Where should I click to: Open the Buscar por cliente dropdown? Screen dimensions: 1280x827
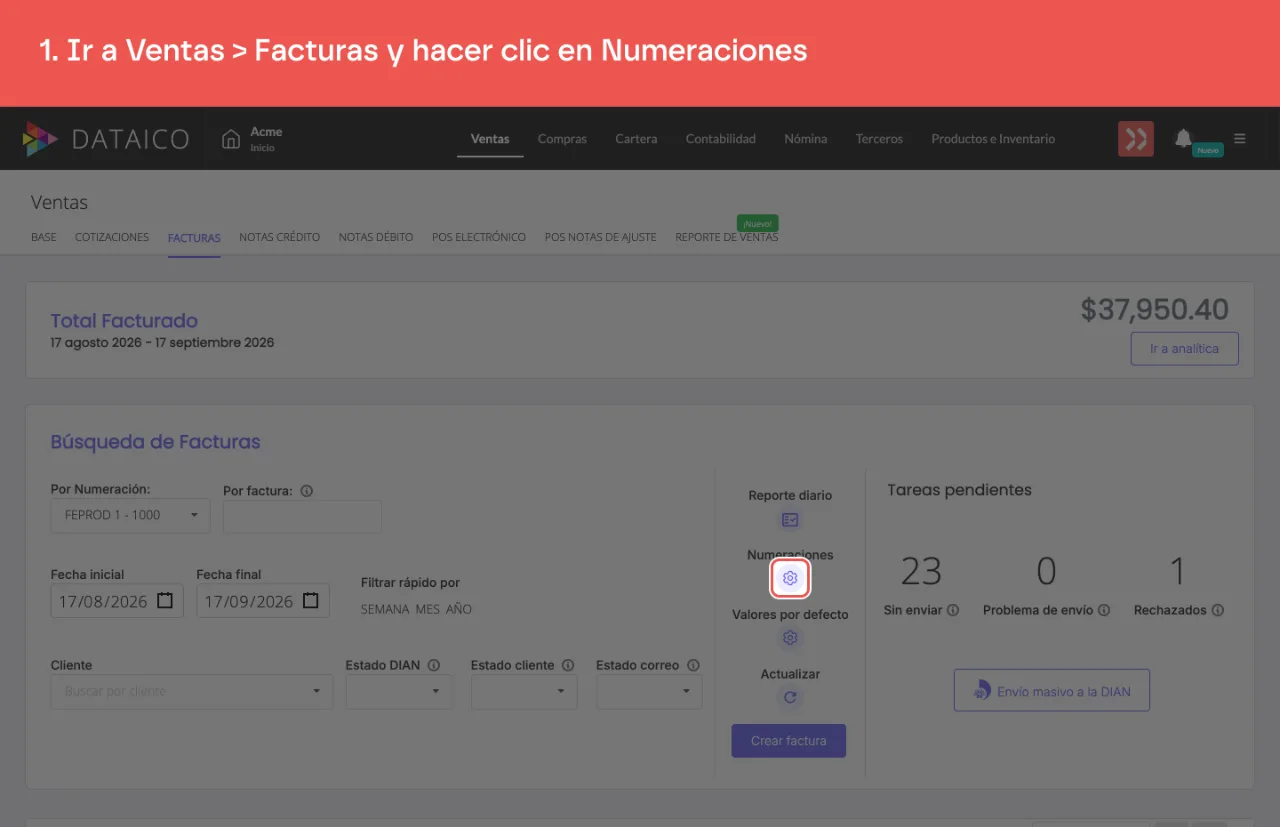(x=192, y=691)
